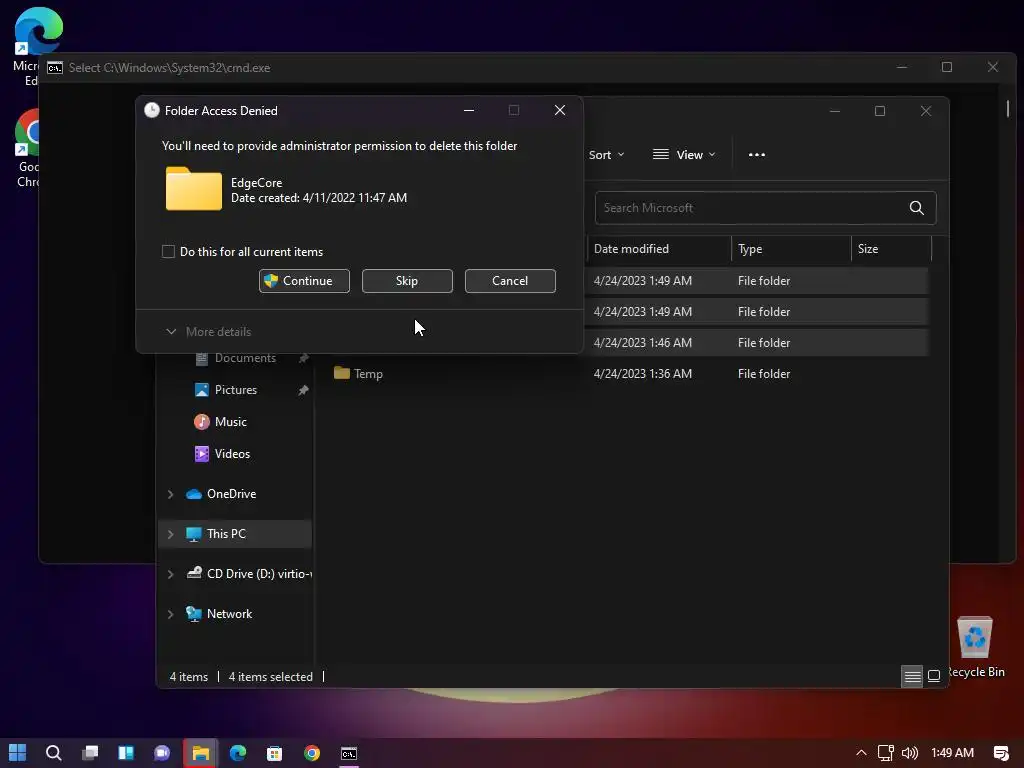Click the Temp folder icon
Image resolution: width=1024 pixels, height=768 pixels.
(x=342, y=373)
